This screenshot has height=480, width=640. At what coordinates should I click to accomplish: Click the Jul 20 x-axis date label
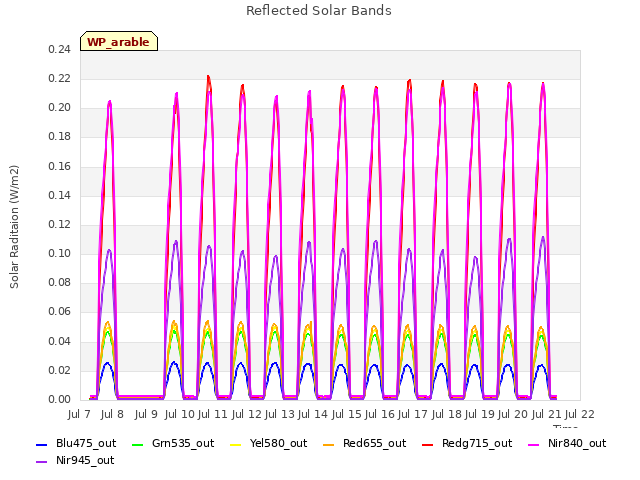513,414
